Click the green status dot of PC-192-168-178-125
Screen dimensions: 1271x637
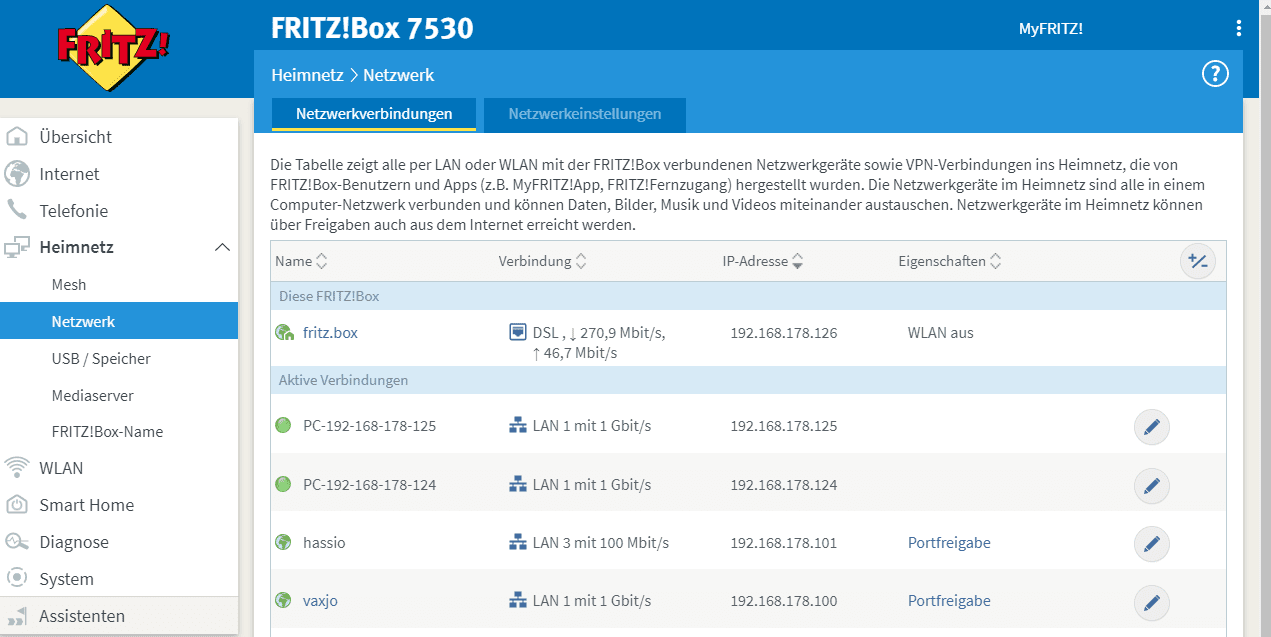(x=283, y=426)
